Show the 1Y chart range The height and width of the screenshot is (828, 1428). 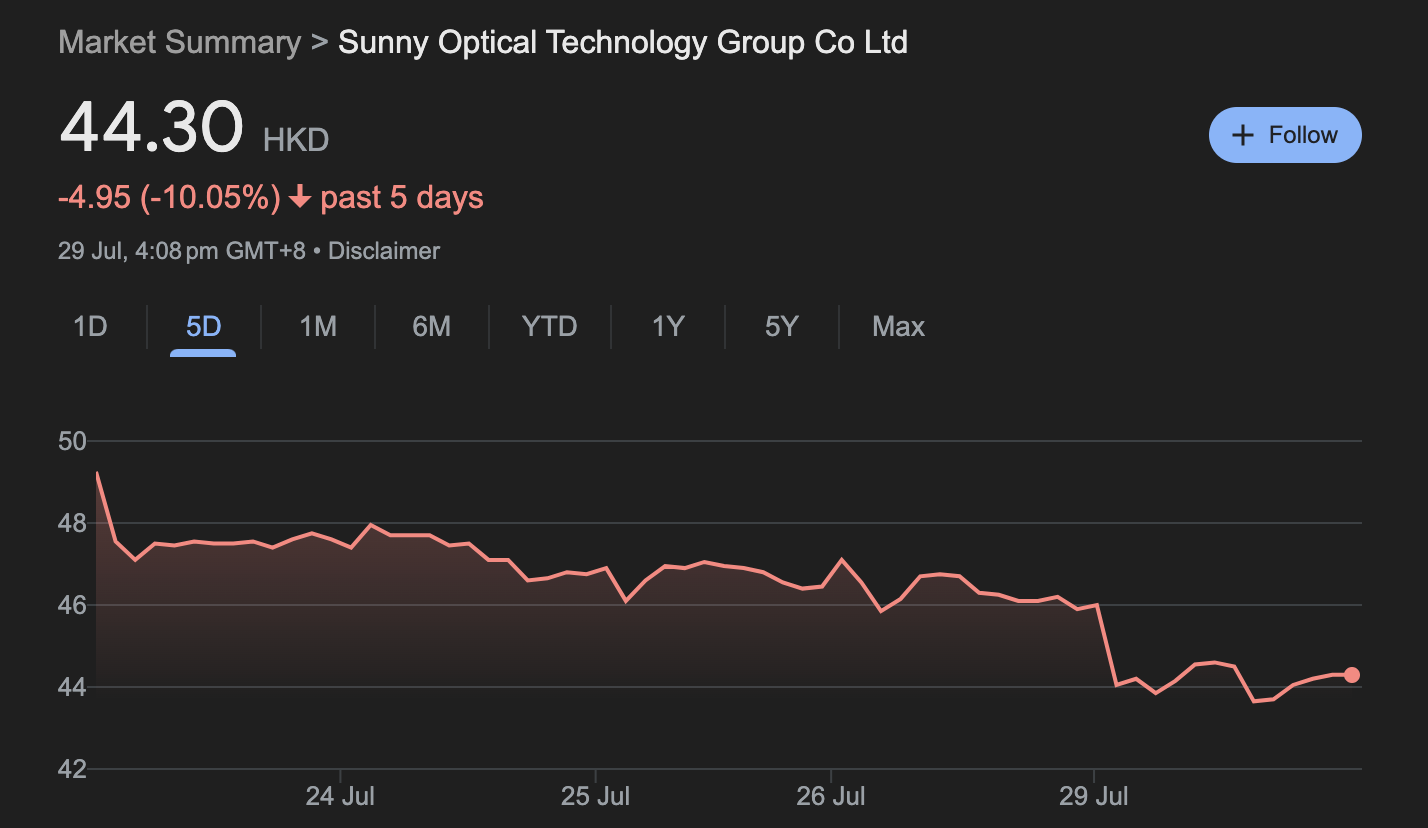point(667,327)
